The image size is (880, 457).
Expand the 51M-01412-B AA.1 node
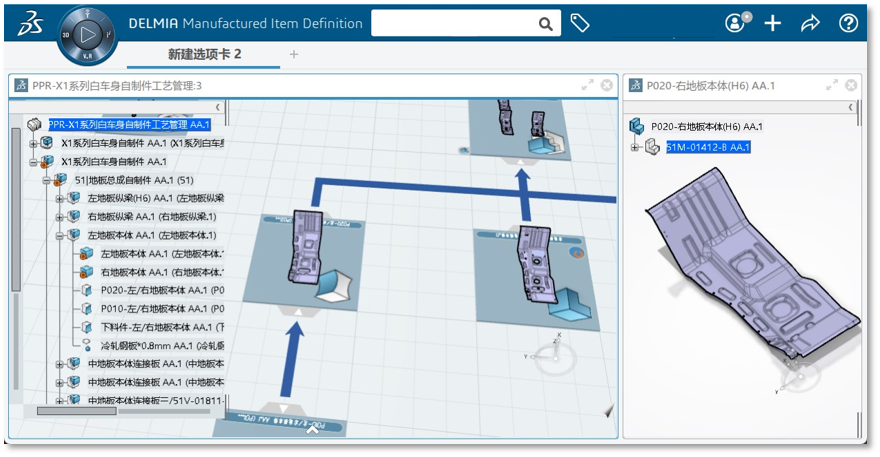(x=635, y=148)
